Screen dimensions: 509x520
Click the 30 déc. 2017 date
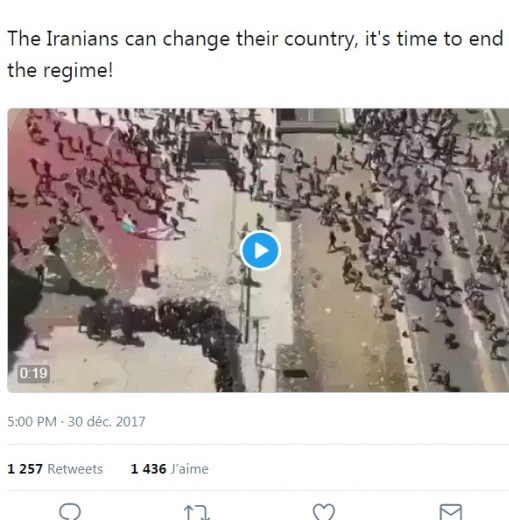point(107,422)
